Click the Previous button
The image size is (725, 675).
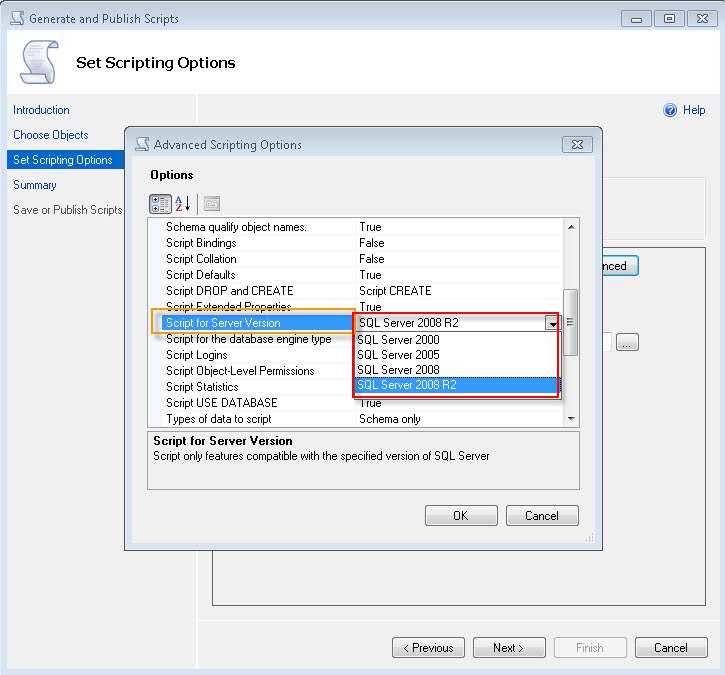pos(428,648)
